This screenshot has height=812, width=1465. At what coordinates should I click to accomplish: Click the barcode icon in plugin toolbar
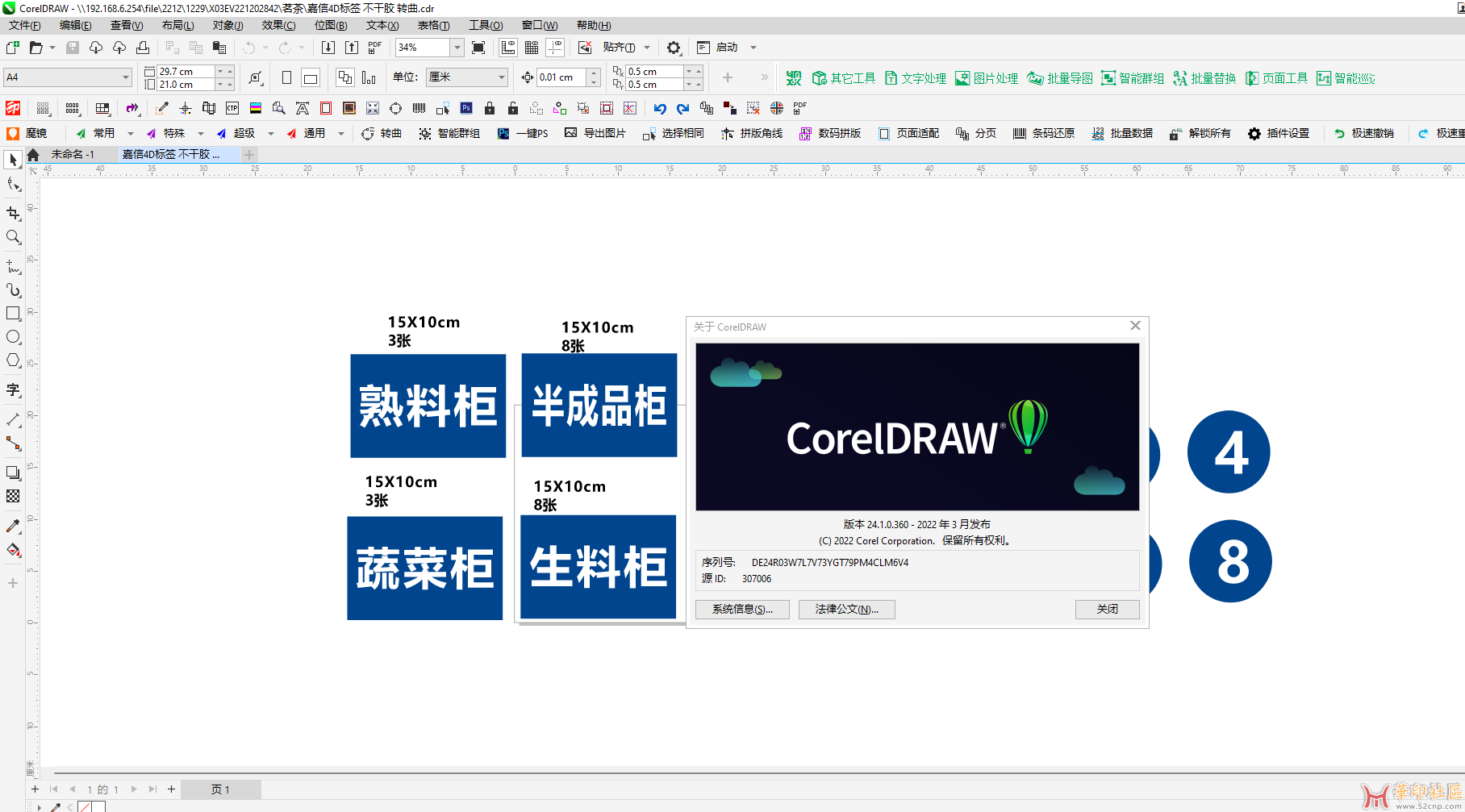point(419,108)
